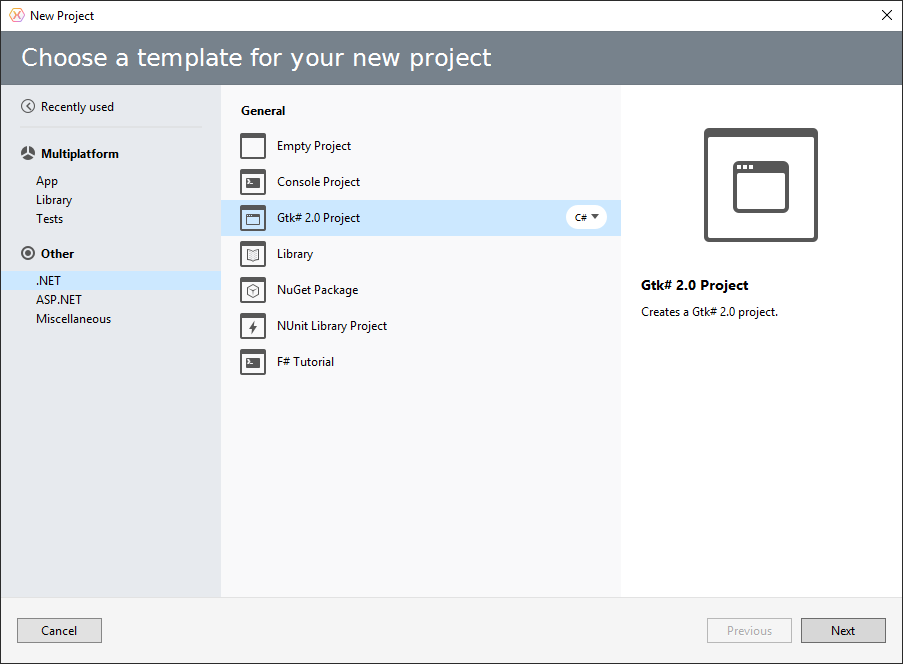This screenshot has height=664, width=903.
Task: Click the Next button
Action: [x=843, y=631]
